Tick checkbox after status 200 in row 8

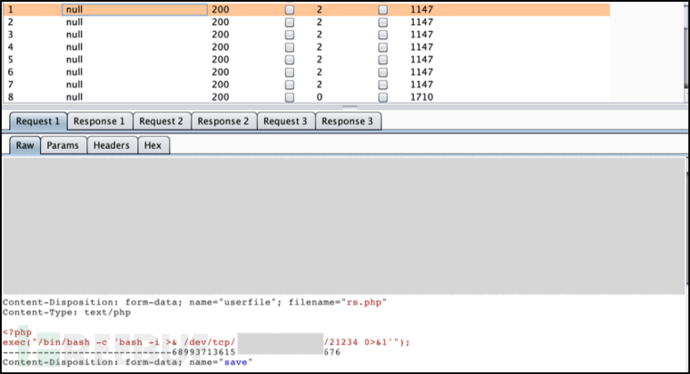(290, 97)
